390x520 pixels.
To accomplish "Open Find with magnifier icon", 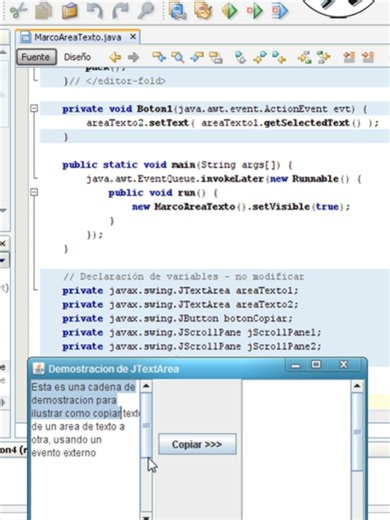I will tap(146, 10).
